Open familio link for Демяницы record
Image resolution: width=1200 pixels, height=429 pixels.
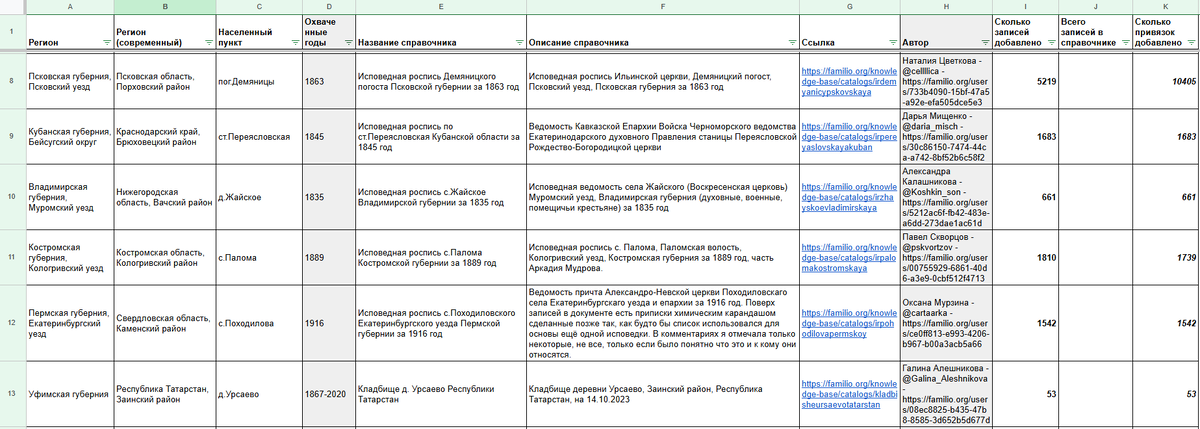(x=848, y=81)
